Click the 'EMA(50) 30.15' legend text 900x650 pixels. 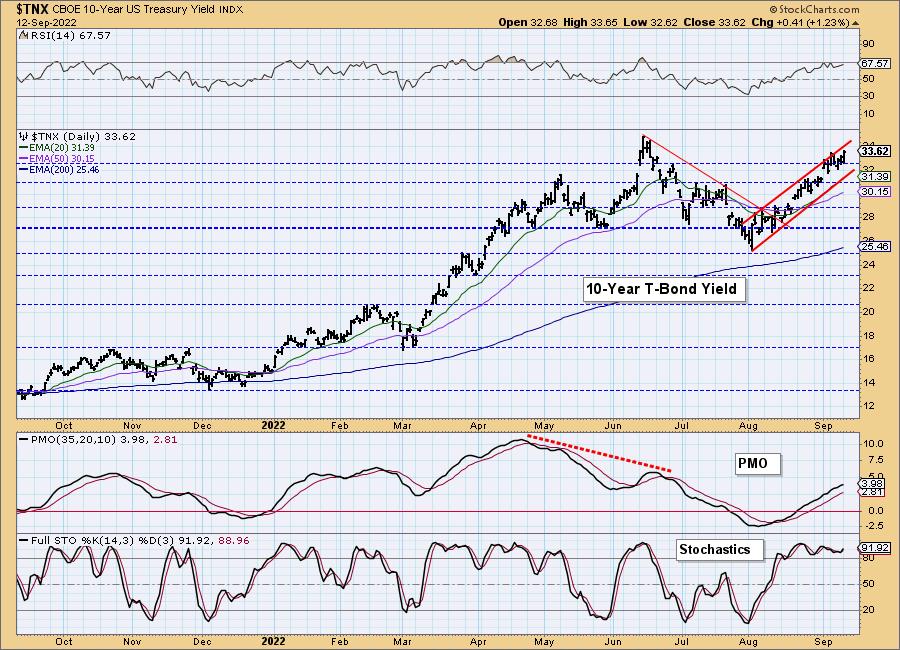coord(62,158)
